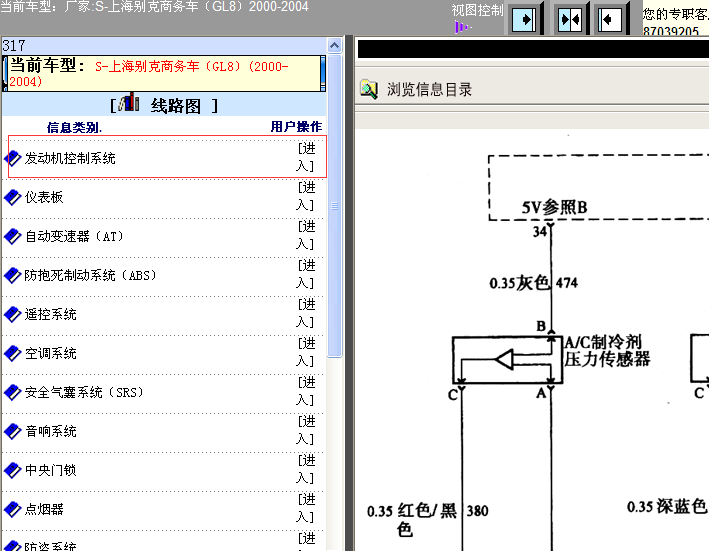Open 空调系统 via its [进入] link
Screen dimensions: 709x551
(x=306, y=352)
